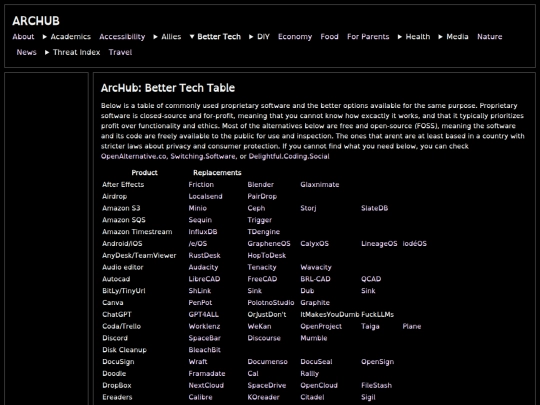
Task: Open the OpenAlternative.co link
Action: 134,156
